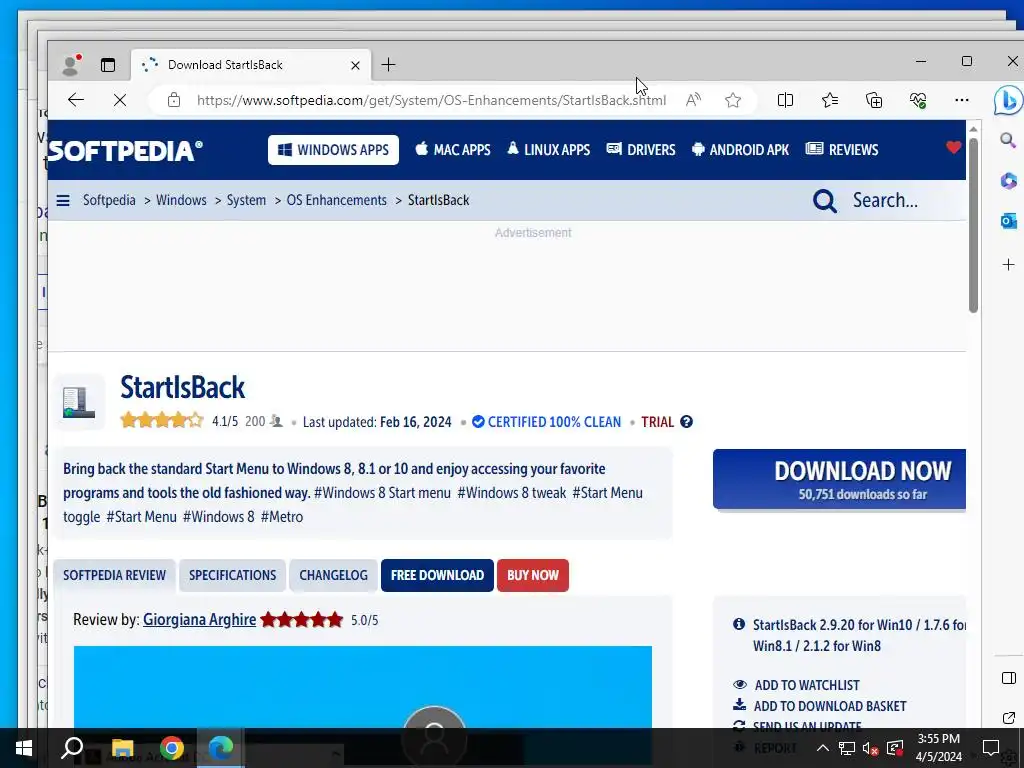The width and height of the screenshot is (1024, 768).
Task: Open Edge Settings and more menu
Action: point(962,100)
